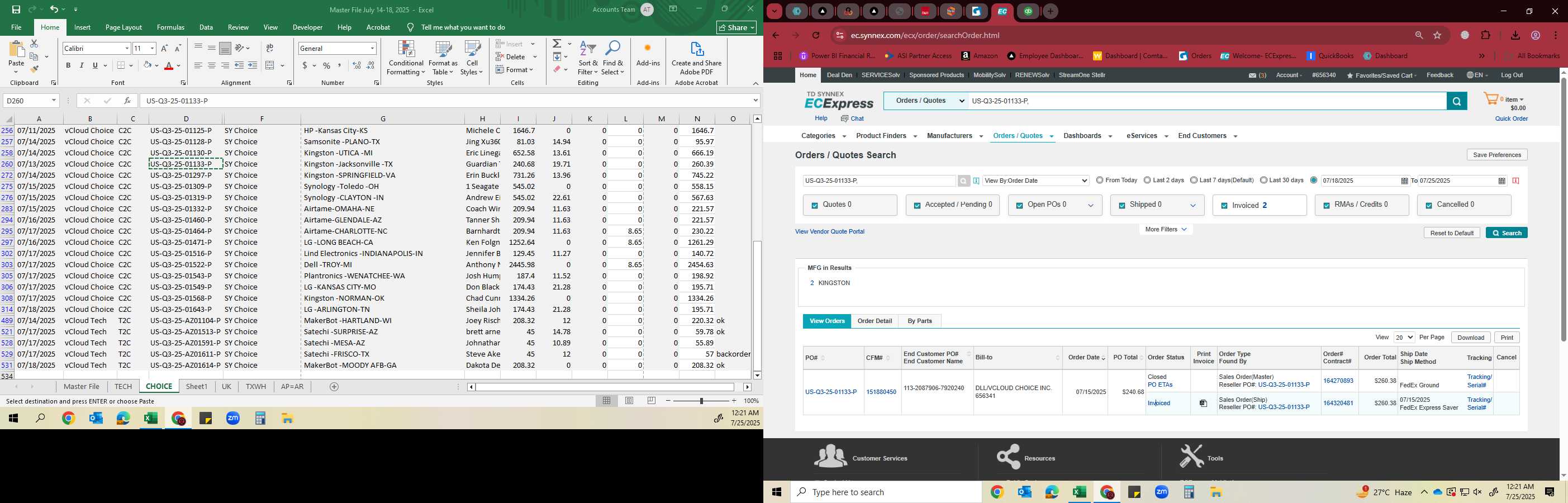Click the Download button above results
The height and width of the screenshot is (503, 1568).
pos(1471,338)
